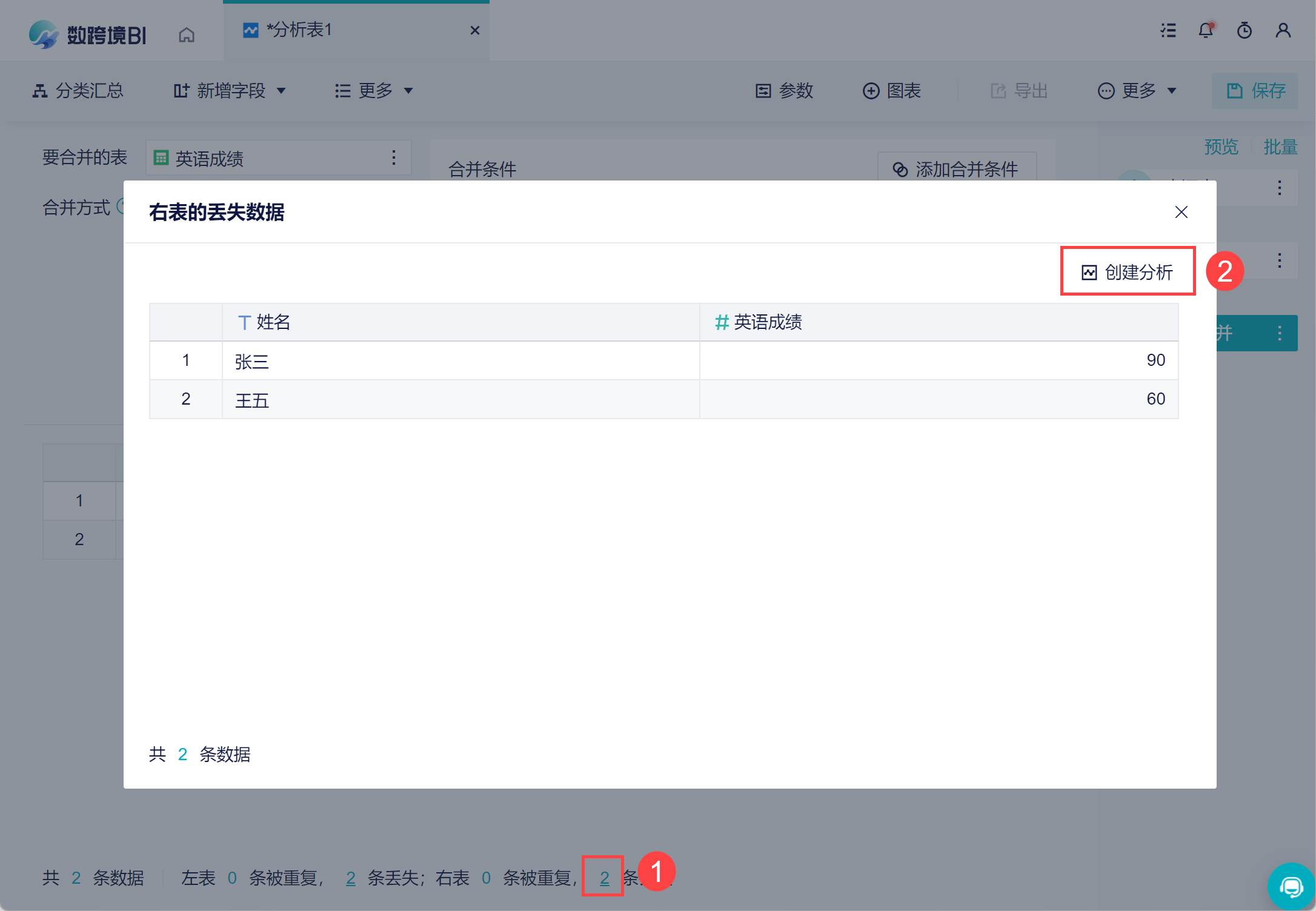The image size is (1316, 911).
Task: Click the 英语成绩 column header in the dialog
Action: (939, 322)
